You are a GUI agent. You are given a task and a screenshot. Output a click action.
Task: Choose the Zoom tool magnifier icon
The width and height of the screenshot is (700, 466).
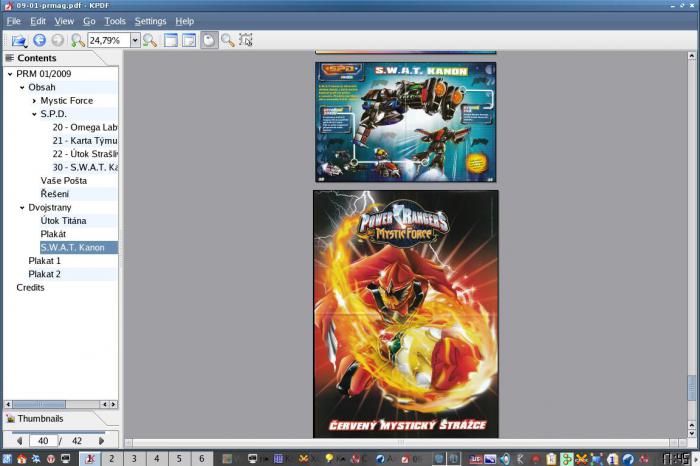[x=228, y=40]
